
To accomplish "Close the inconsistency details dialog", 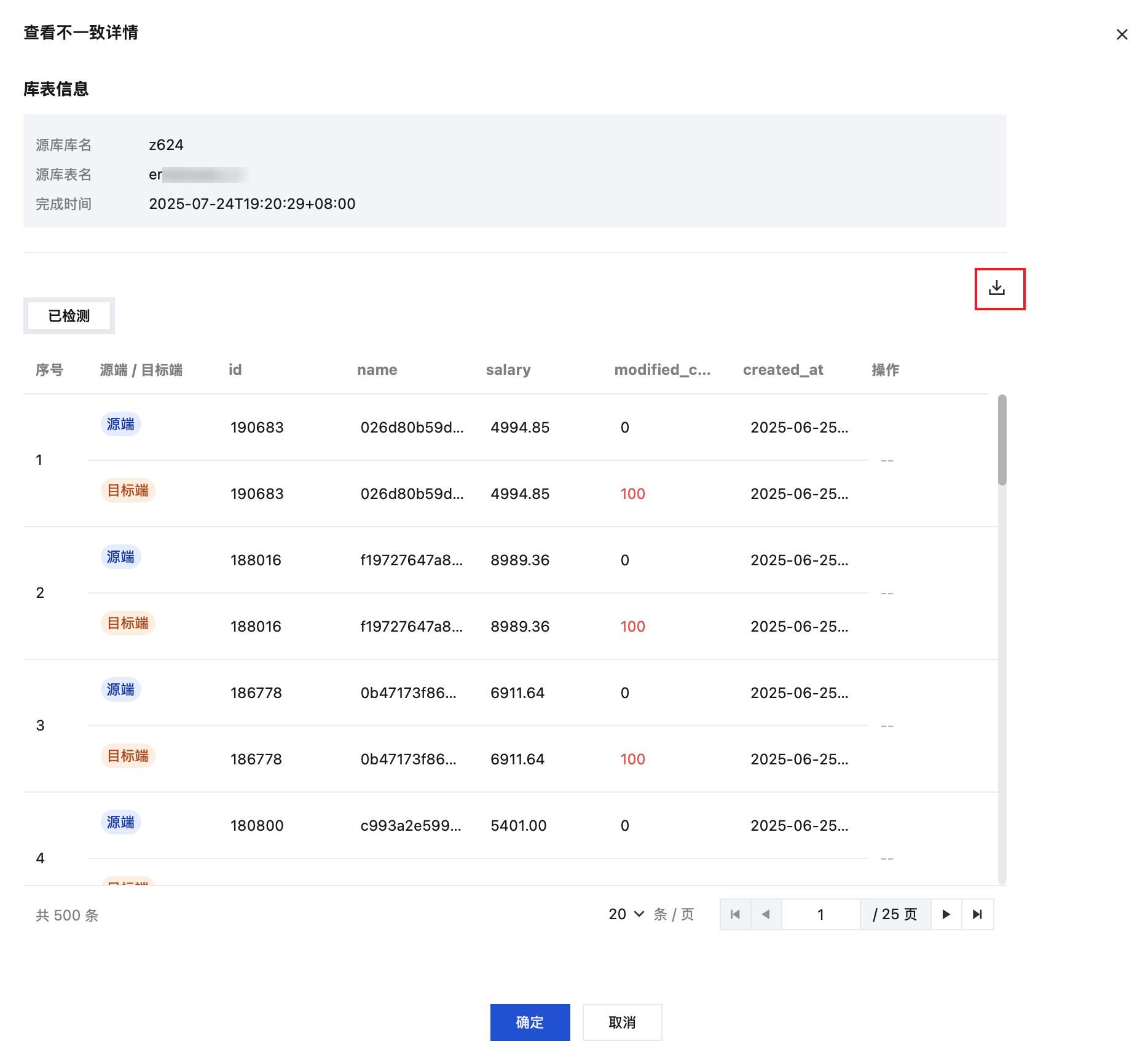I will point(1122,34).
